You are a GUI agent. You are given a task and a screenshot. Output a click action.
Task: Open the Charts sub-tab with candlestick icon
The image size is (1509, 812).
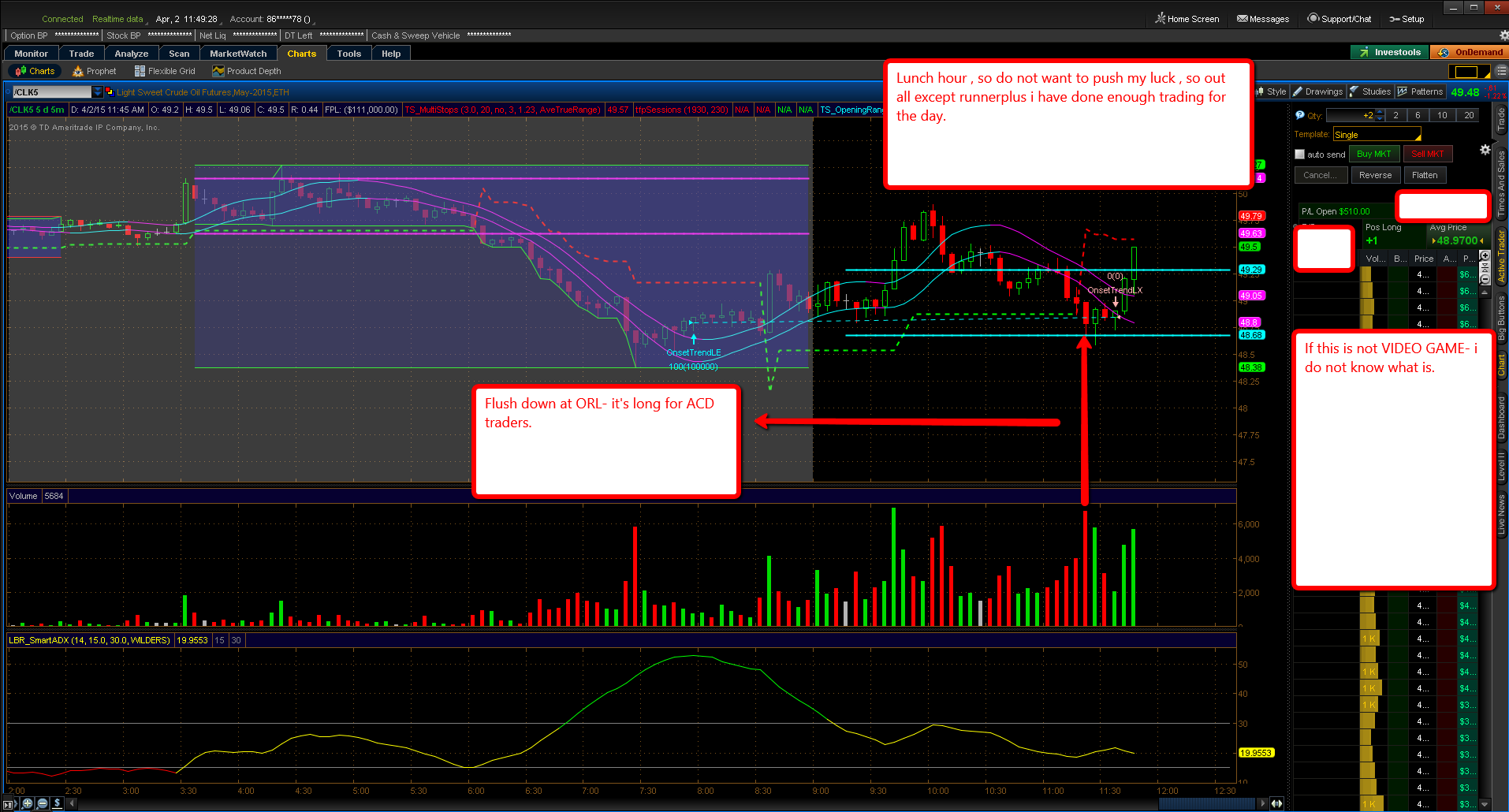click(35, 71)
